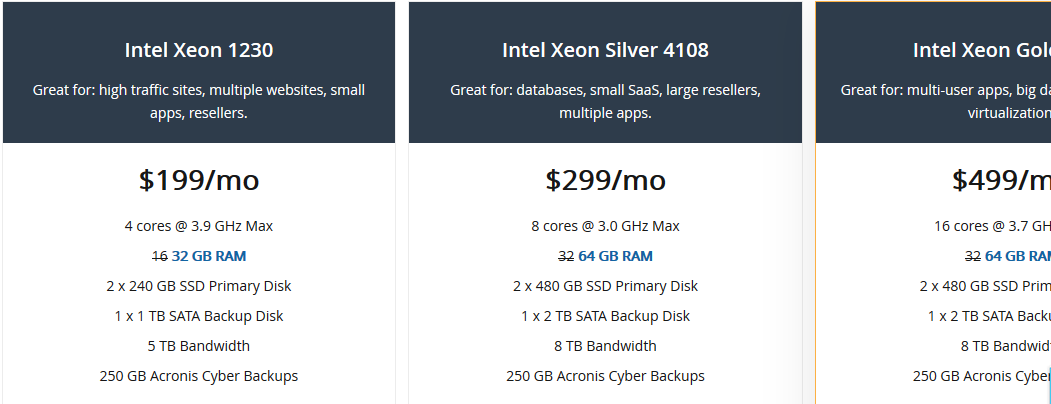Screen dimensions: 1051x404
Task: Click '1 x 1 TB SATA Backup Disk'
Action: pyautogui.click(x=198, y=316)
